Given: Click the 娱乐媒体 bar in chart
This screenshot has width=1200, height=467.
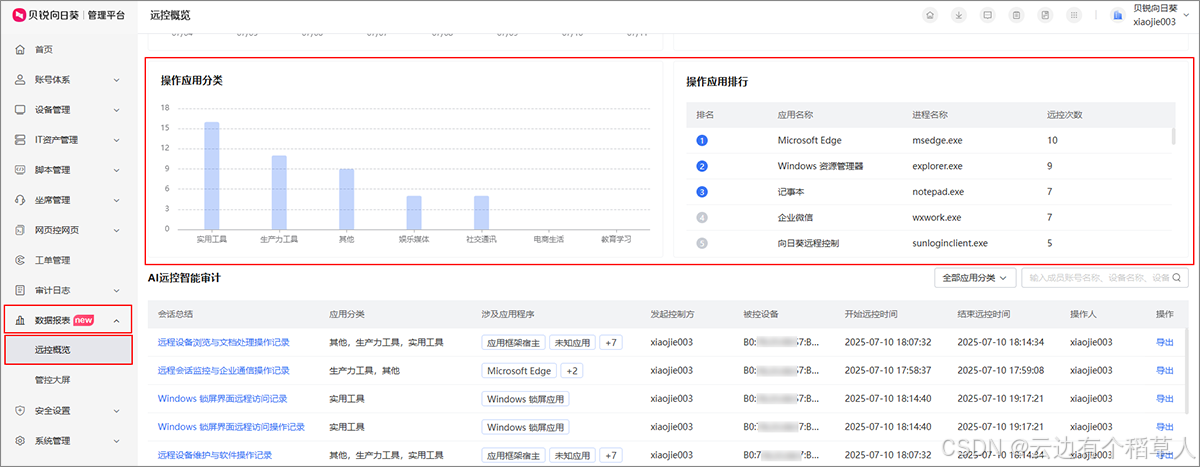Looking at the screenshot, I should (x=413, y=213).
